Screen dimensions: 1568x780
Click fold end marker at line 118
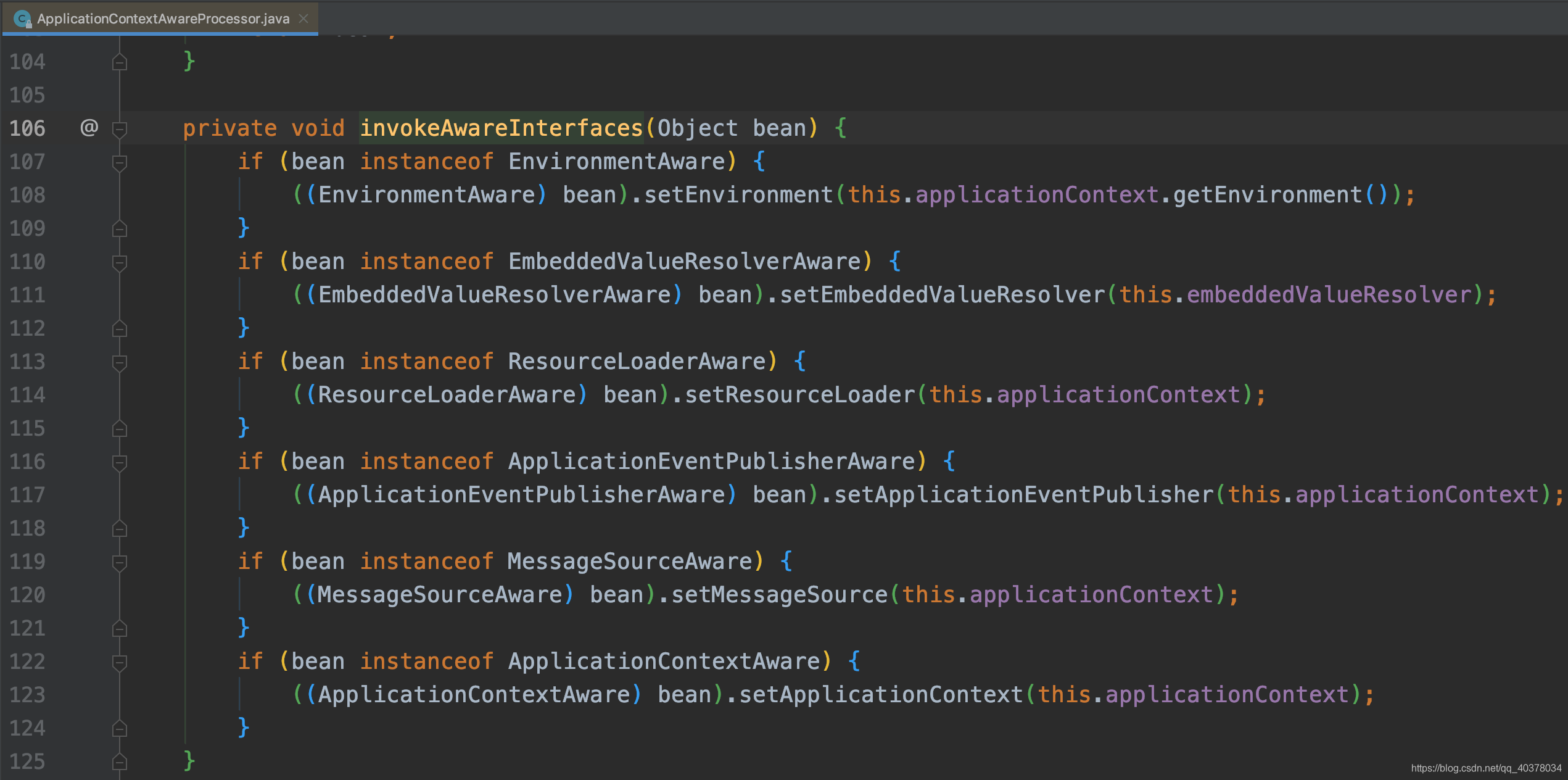coord(120,528)
